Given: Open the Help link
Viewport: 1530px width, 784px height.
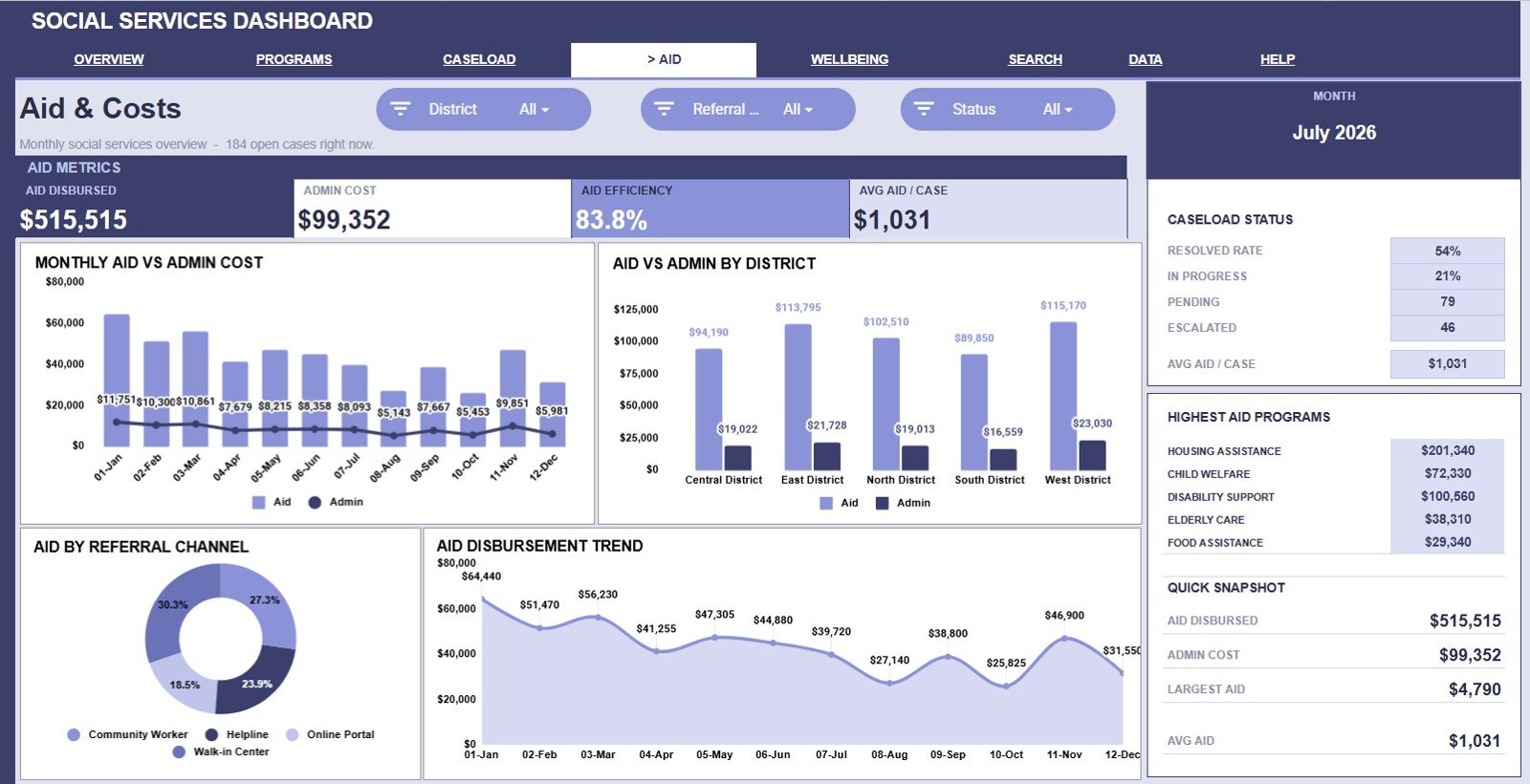Looking at the screenshot, I should [x=1277, y=59].
